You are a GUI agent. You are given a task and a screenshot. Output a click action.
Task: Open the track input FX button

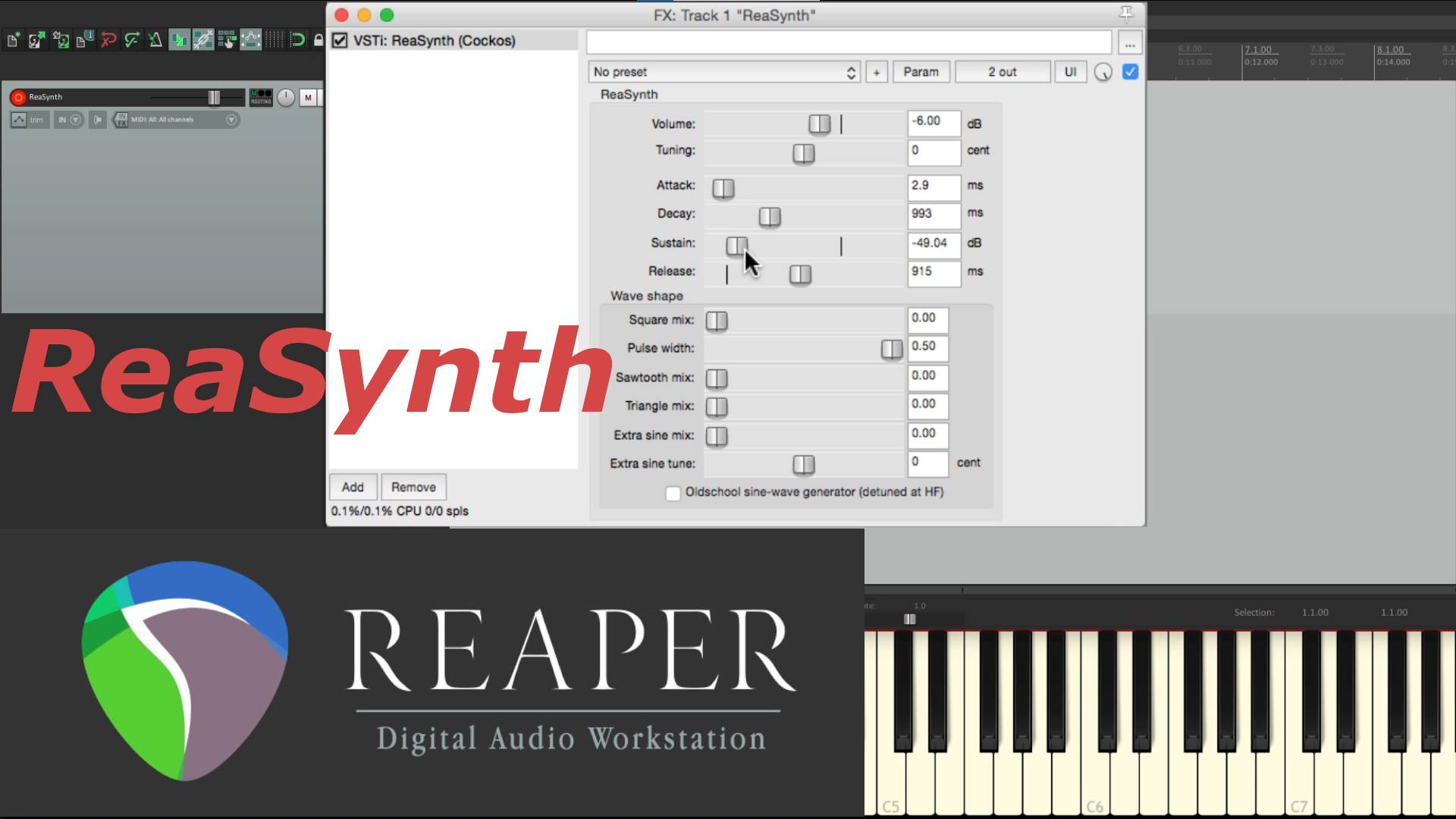[x=121, y=120]
